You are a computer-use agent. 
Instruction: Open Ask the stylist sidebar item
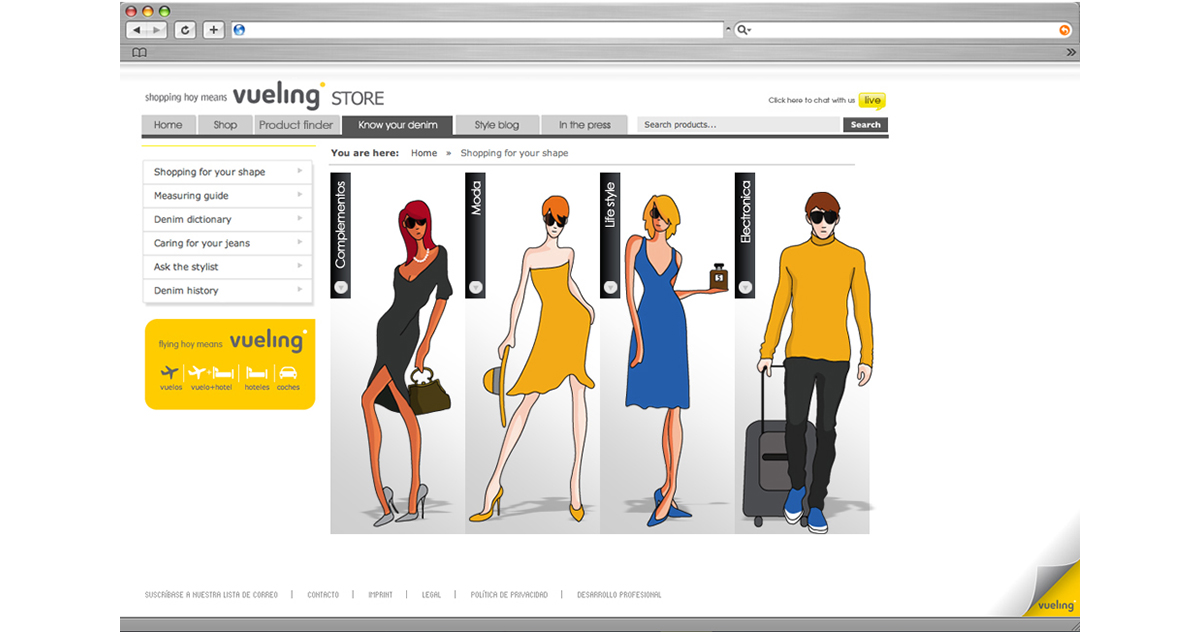(x=228, y=267)
